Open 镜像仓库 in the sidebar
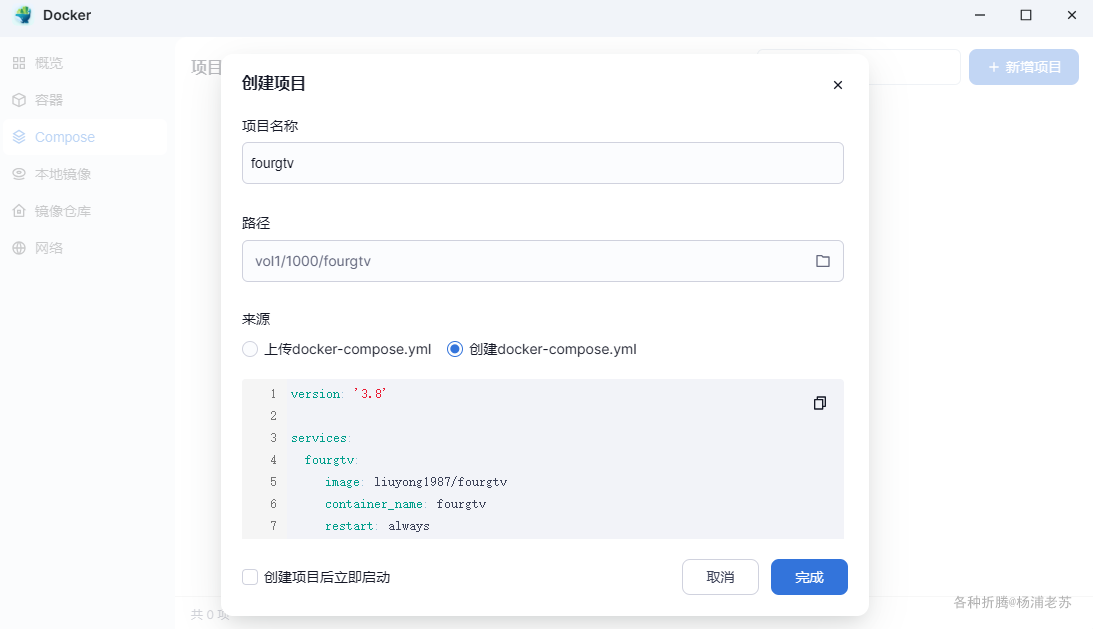This screenshot has width=1093, height=629. pyautogui.click(x=84, y=211)
